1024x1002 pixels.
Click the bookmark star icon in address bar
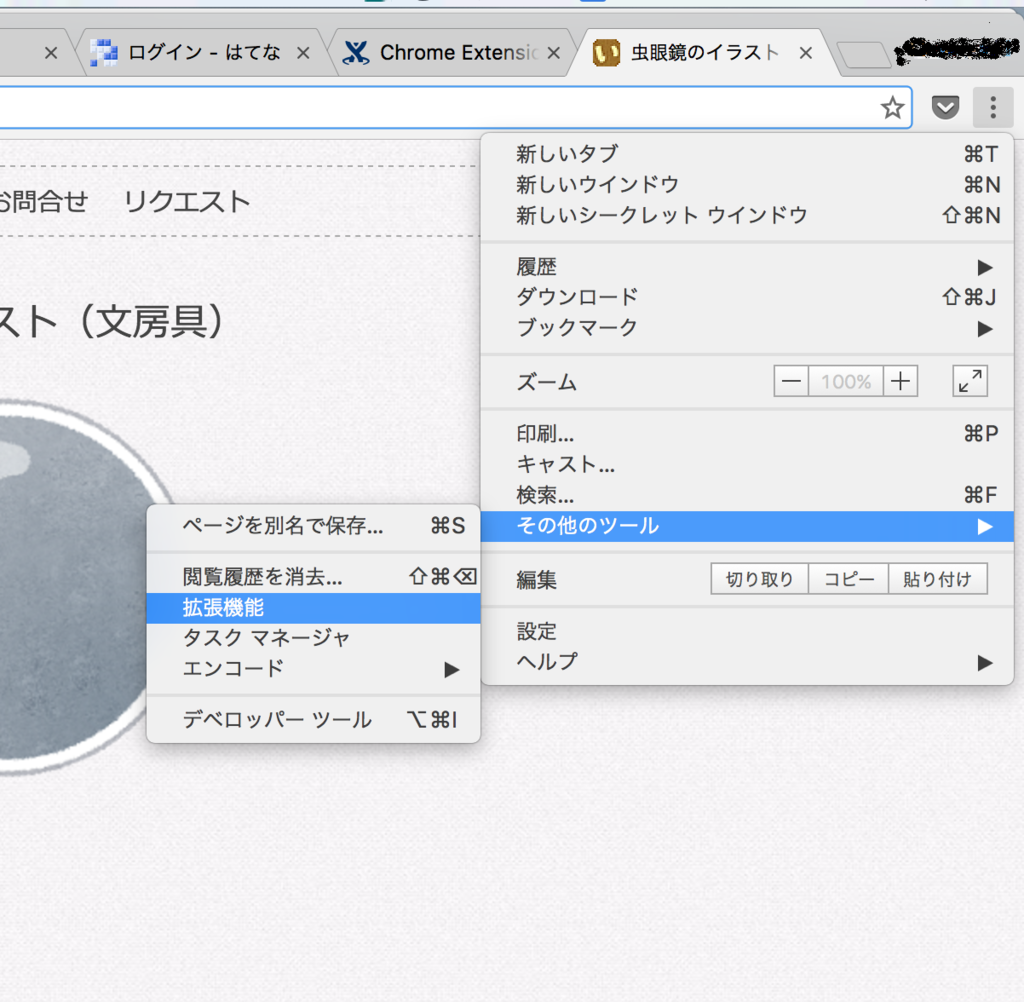pos(892,107)
